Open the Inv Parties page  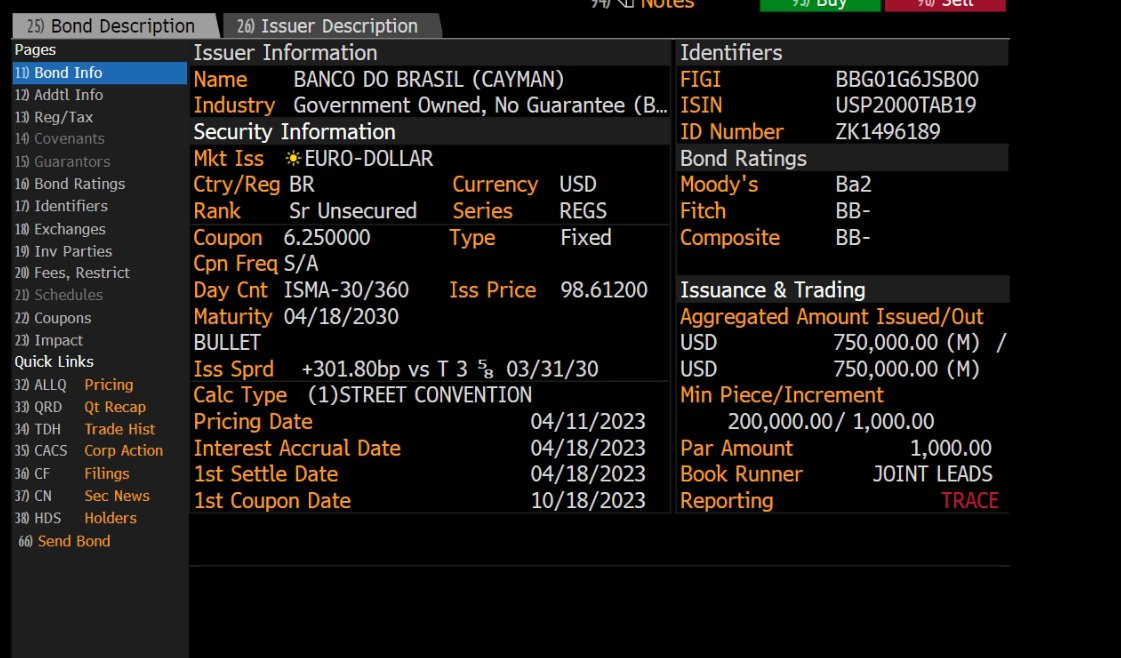tap(63, 252)
